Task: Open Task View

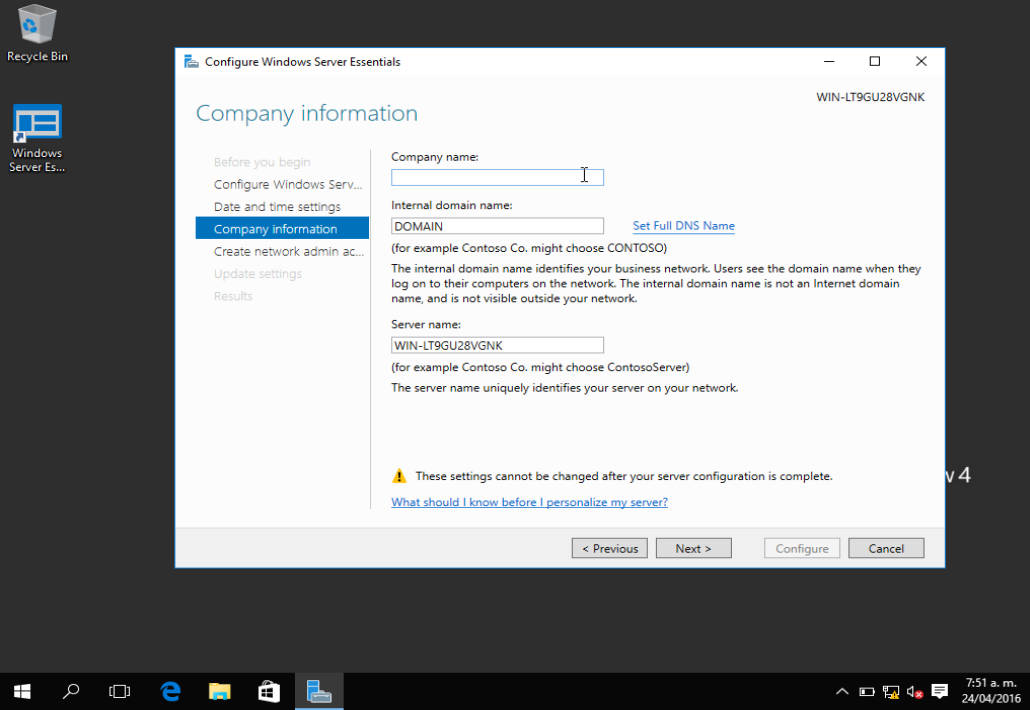Action: point(120,690)
